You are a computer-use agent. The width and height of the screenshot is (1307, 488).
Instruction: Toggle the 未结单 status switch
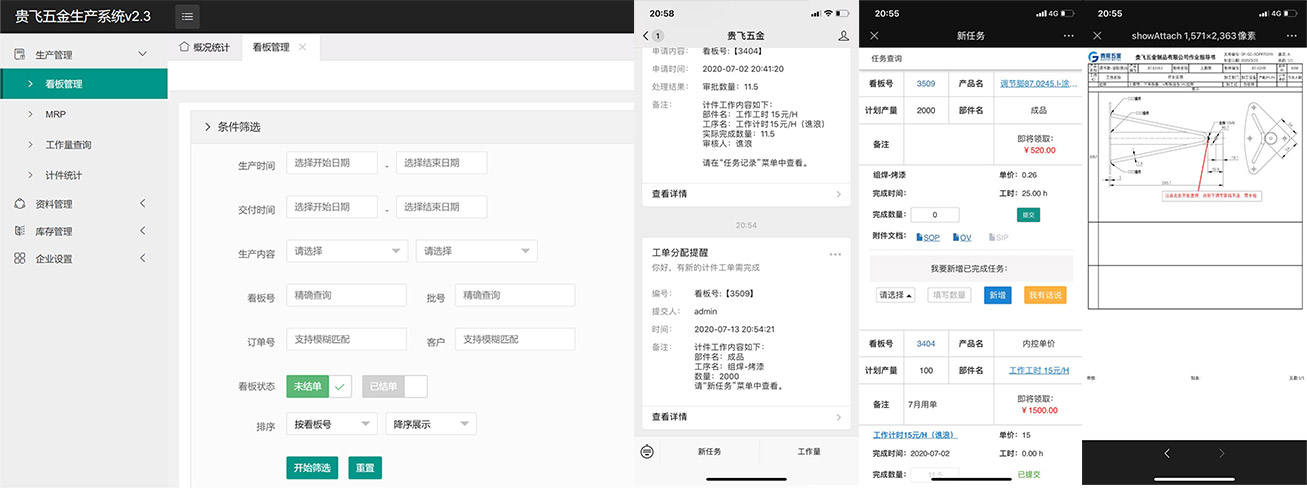click(319, 386)
